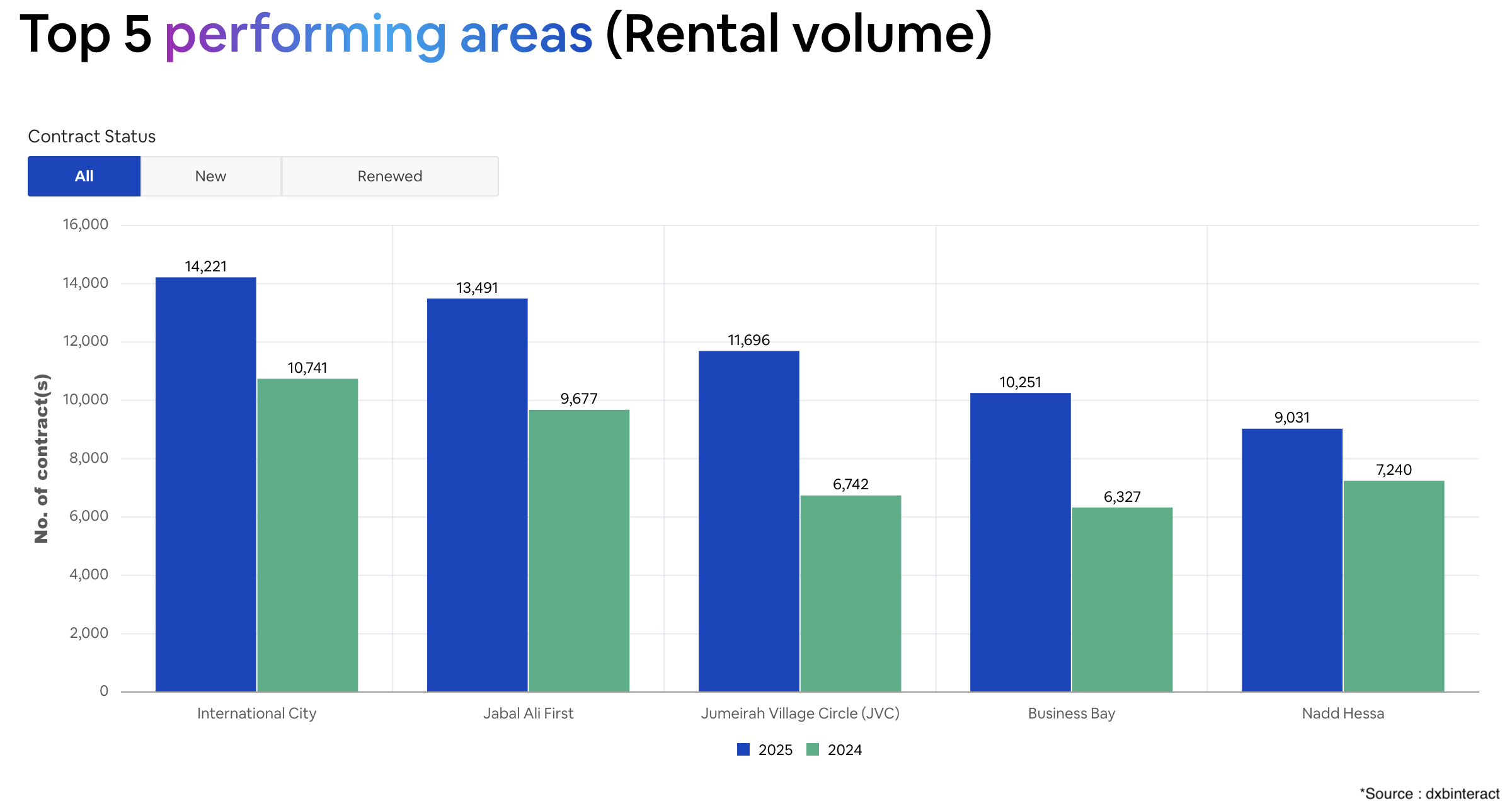Screen dimensions: 1512x806
Task: Click the International City axis label
Action: pos(256,713)
